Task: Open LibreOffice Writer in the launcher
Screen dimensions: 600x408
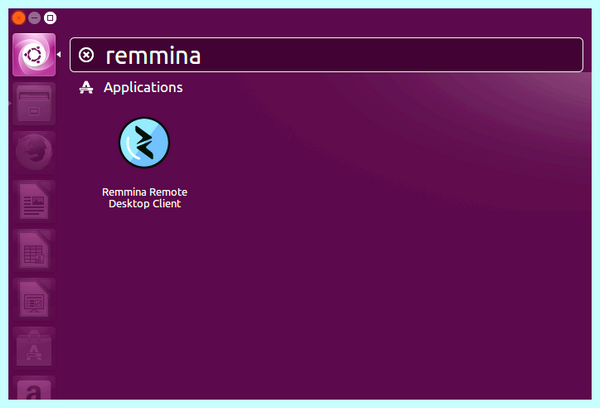Action: tap(34, 201)
